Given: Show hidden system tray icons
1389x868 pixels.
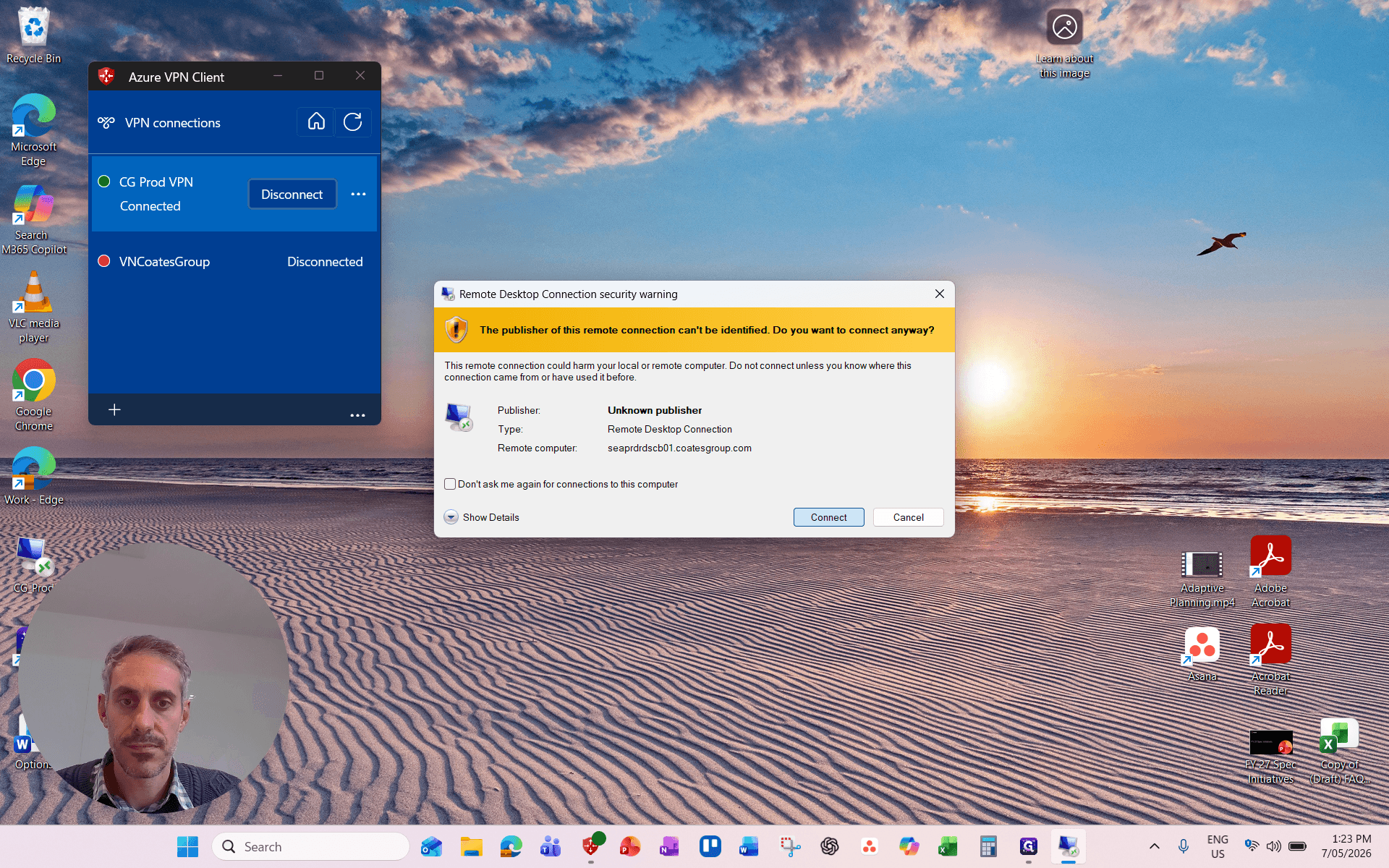Looking at the screenshot, I should [1155, 846].
